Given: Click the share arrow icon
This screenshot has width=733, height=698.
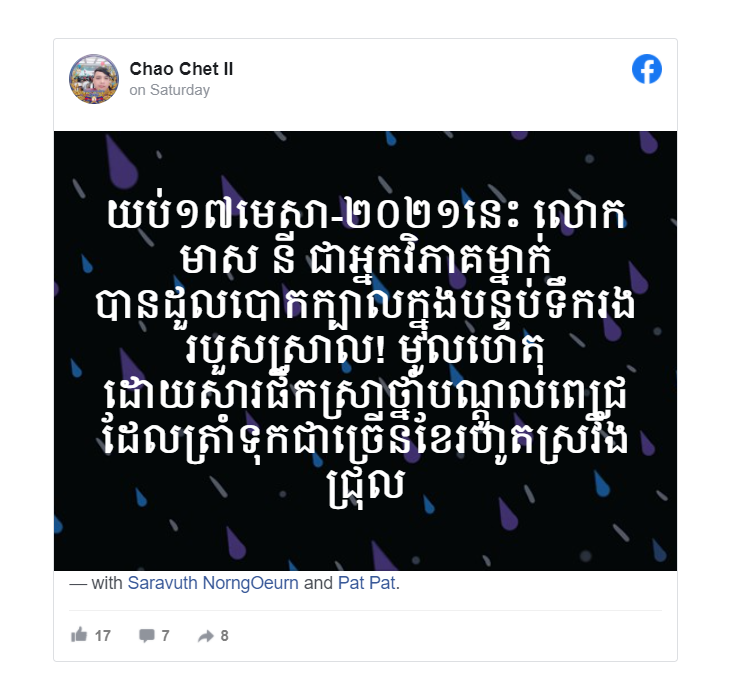Looking at the screenshot, I should [x=206, y=636].
